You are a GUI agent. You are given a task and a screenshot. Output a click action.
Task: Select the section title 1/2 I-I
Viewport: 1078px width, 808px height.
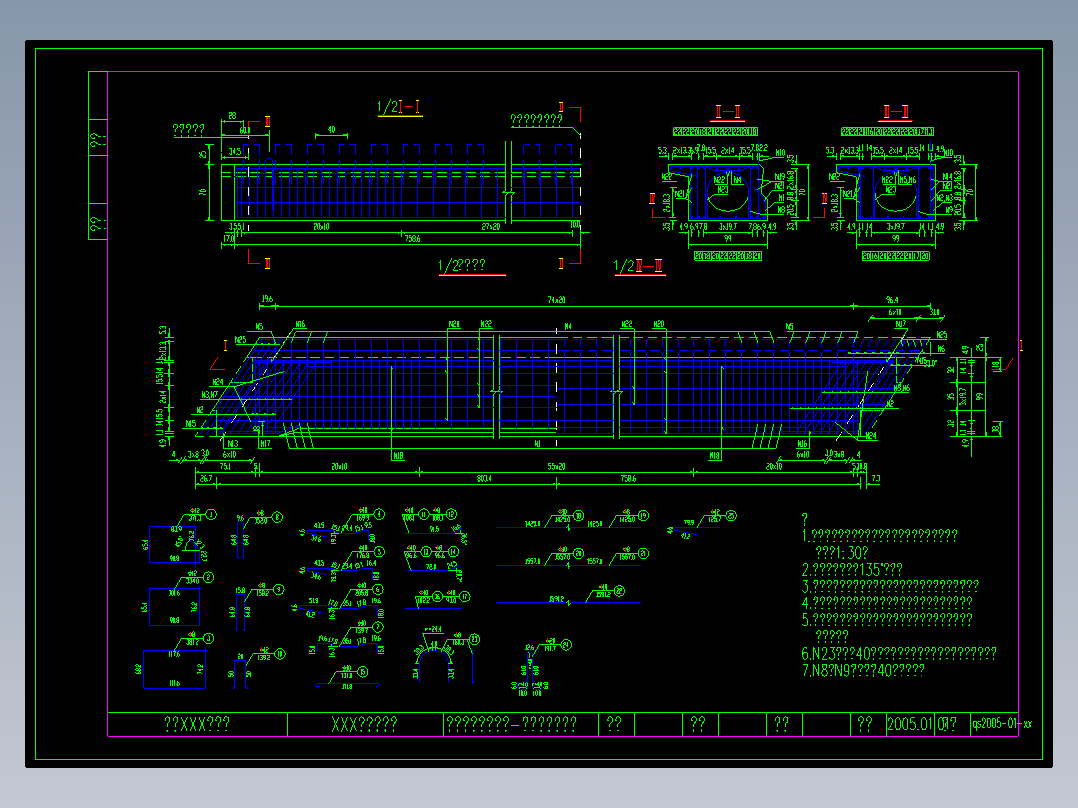pyautogui.click(x=399, y=107)
